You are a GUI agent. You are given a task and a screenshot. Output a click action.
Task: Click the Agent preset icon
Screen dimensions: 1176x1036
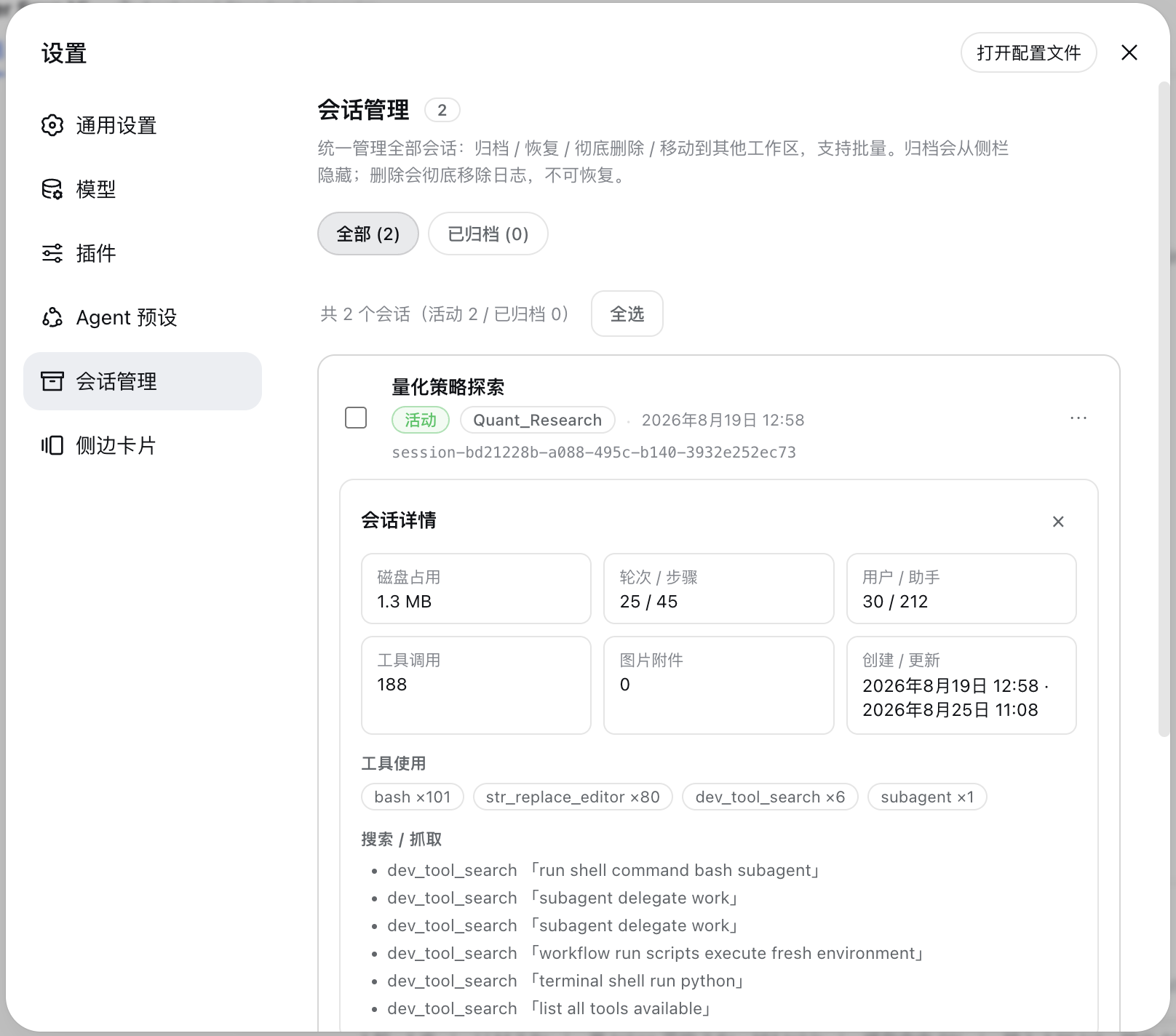tap(52, 317)
